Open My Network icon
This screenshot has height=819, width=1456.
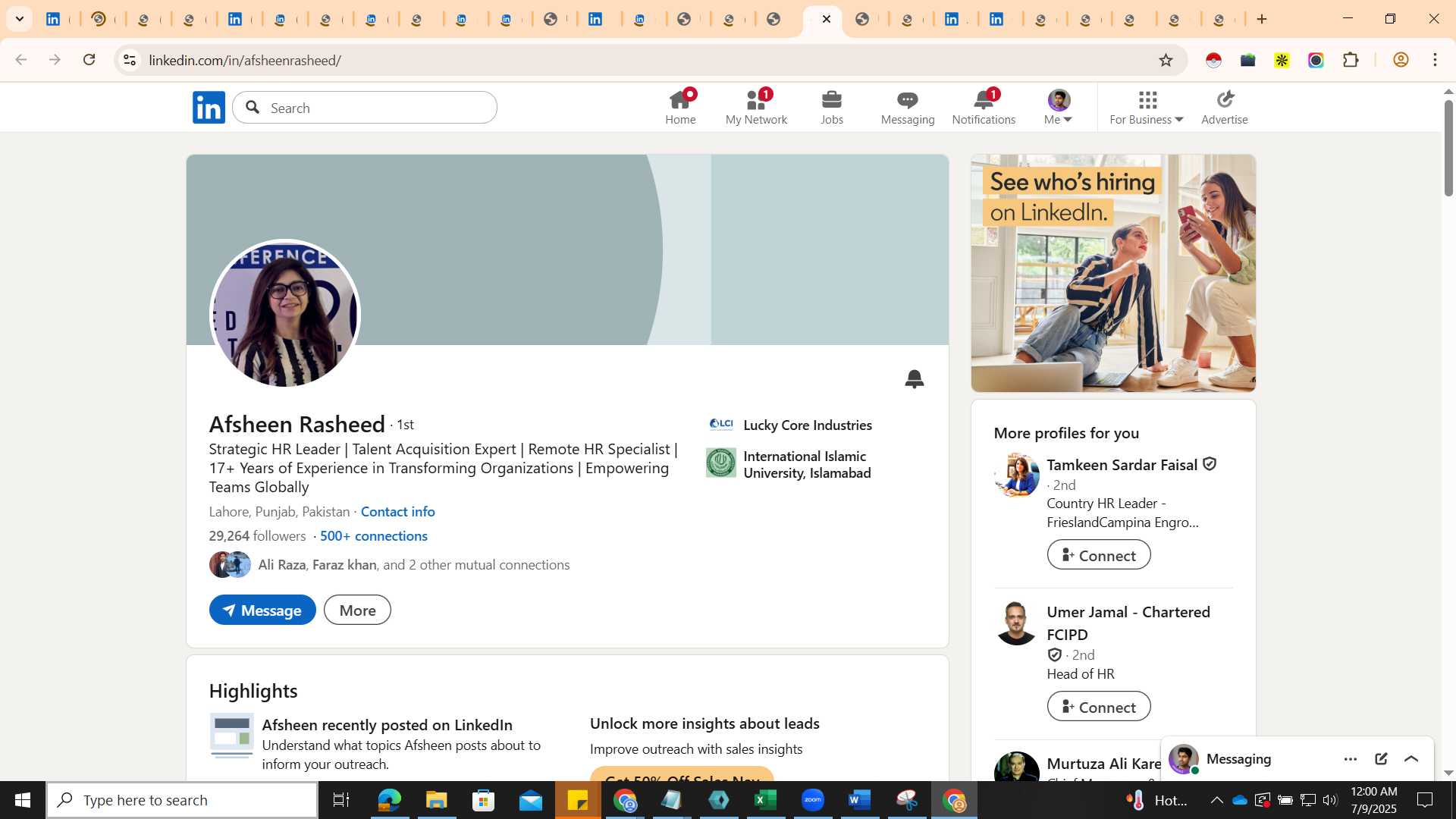click(756, 107)
